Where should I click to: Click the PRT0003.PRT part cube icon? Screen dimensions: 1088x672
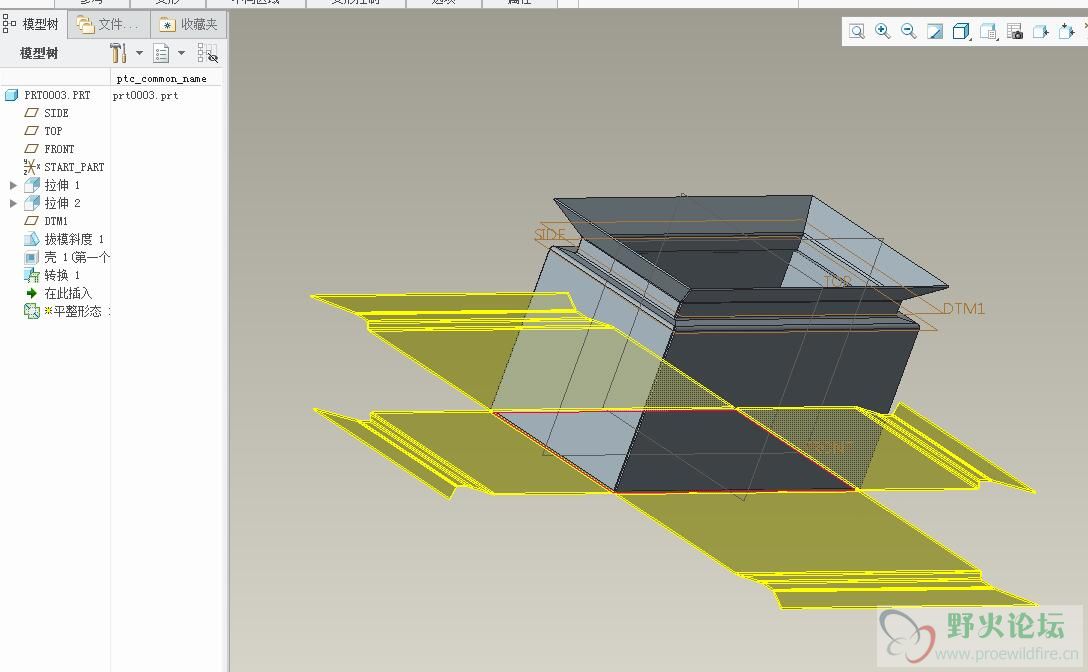11,95
